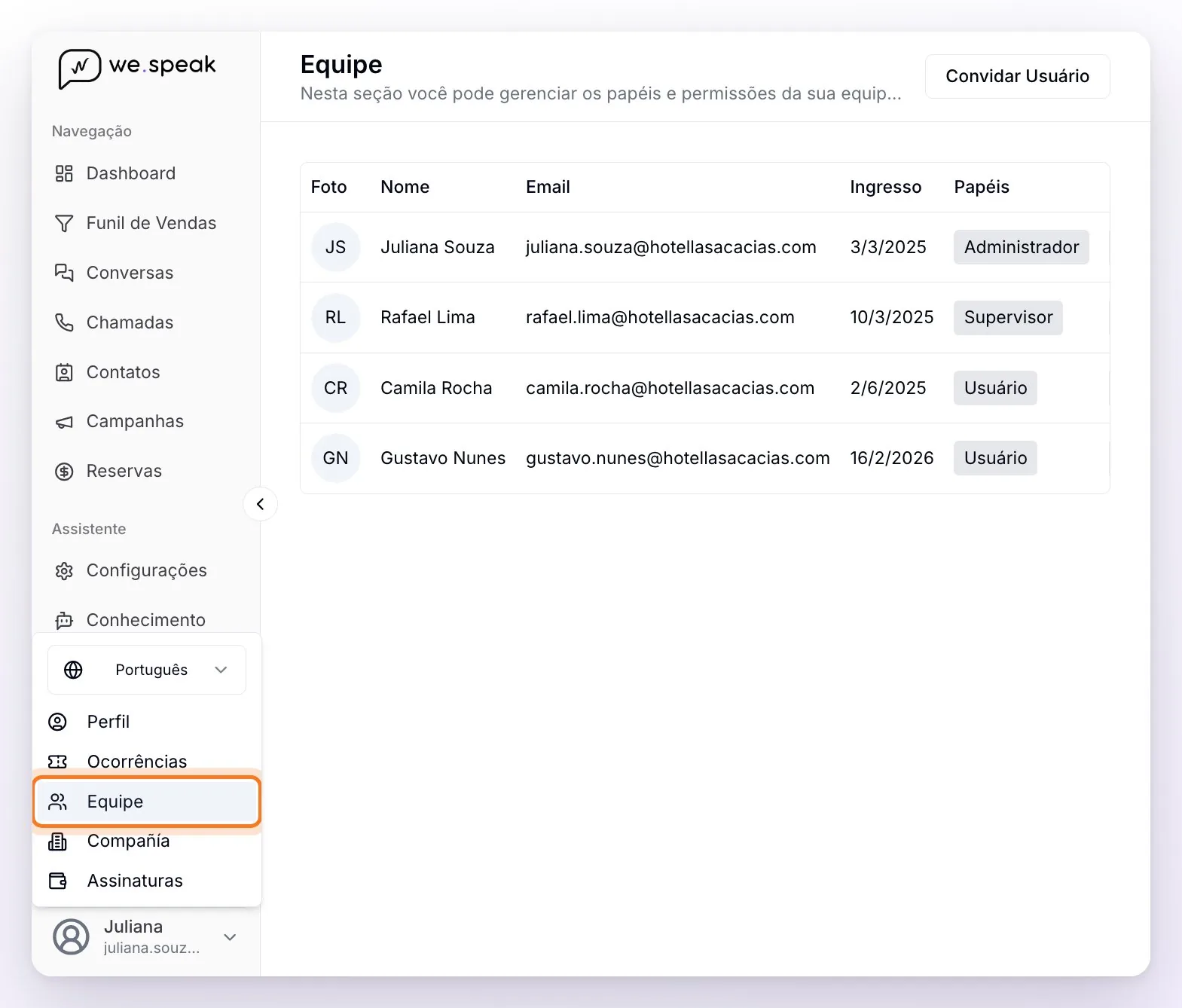Click the JS avatar of Juliana Souza
1182x1008 pixels.
[335, 247]
